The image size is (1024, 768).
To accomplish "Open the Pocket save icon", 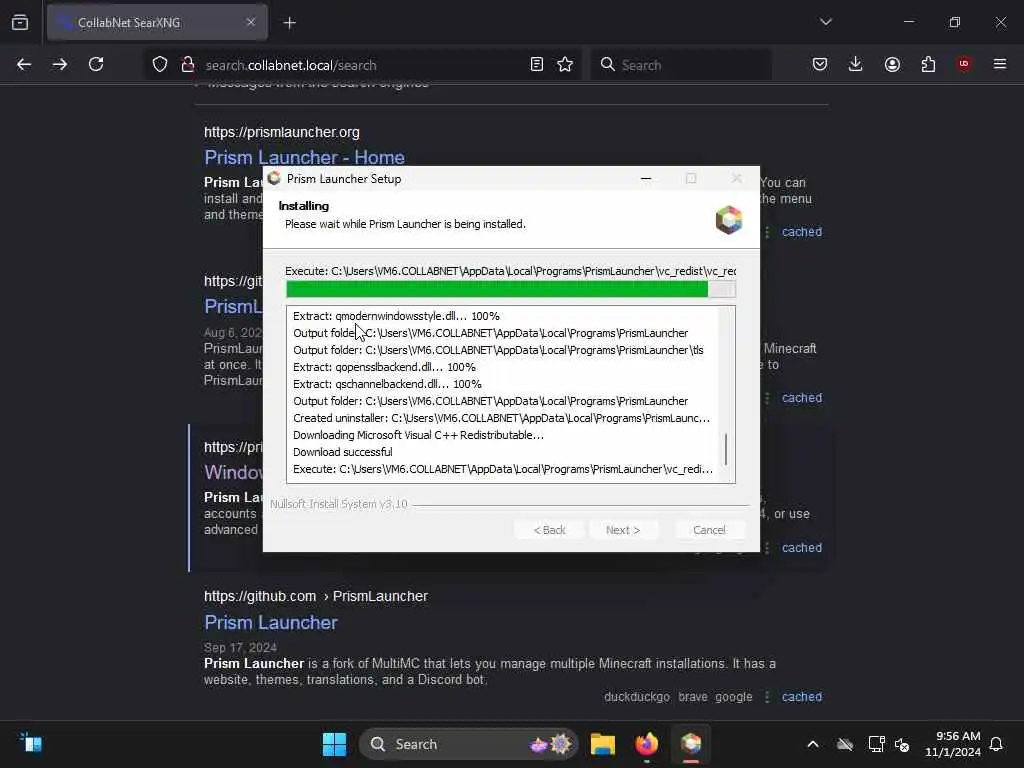I will point(820,64).
